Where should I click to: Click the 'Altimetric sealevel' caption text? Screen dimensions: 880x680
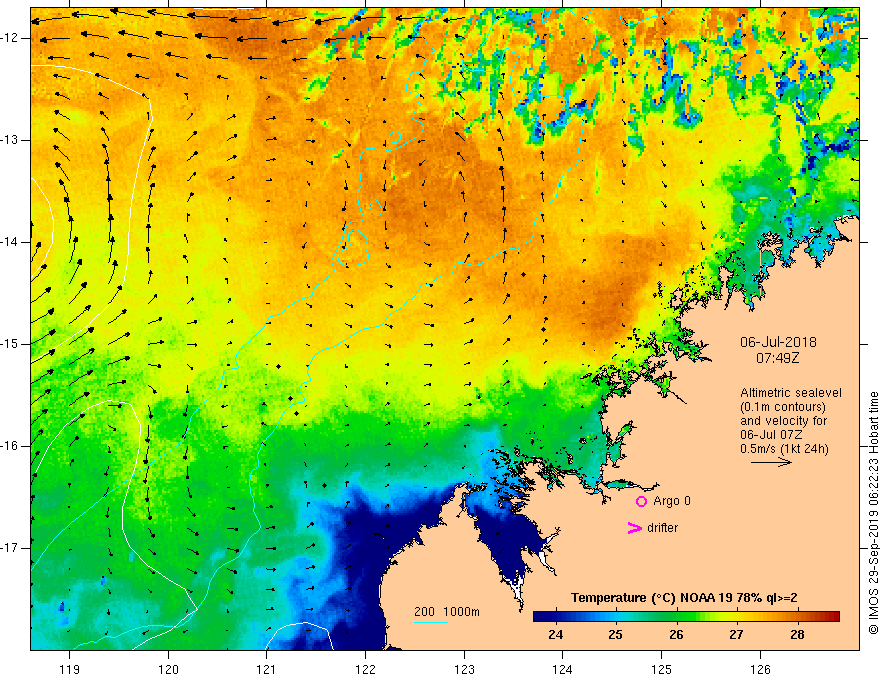tap(791, 393)
